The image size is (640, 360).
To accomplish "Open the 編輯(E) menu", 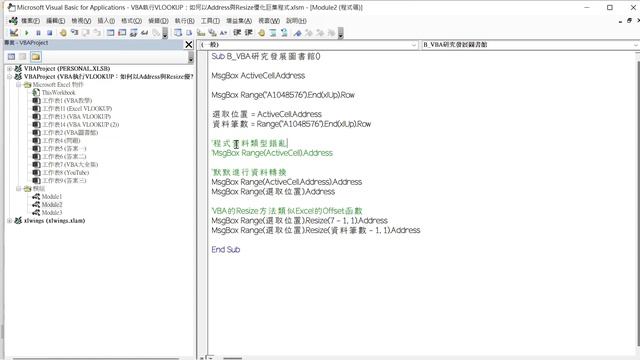I will coord(56,21).
